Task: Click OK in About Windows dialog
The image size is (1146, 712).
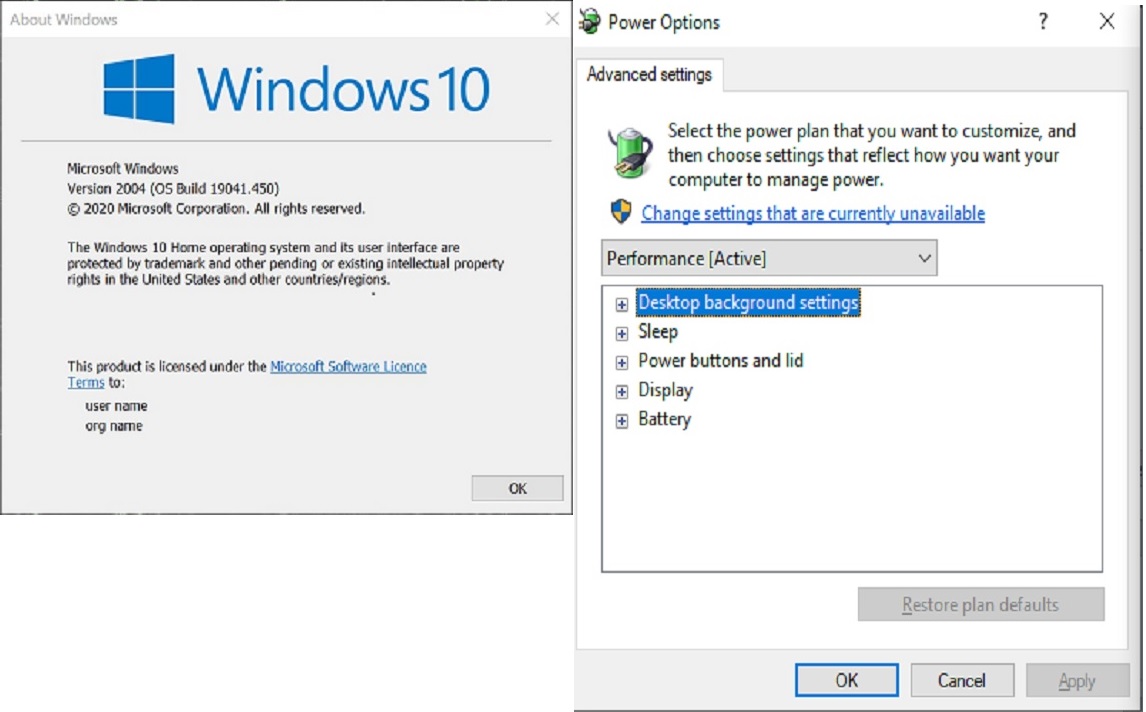Action: tap(517, 488)
